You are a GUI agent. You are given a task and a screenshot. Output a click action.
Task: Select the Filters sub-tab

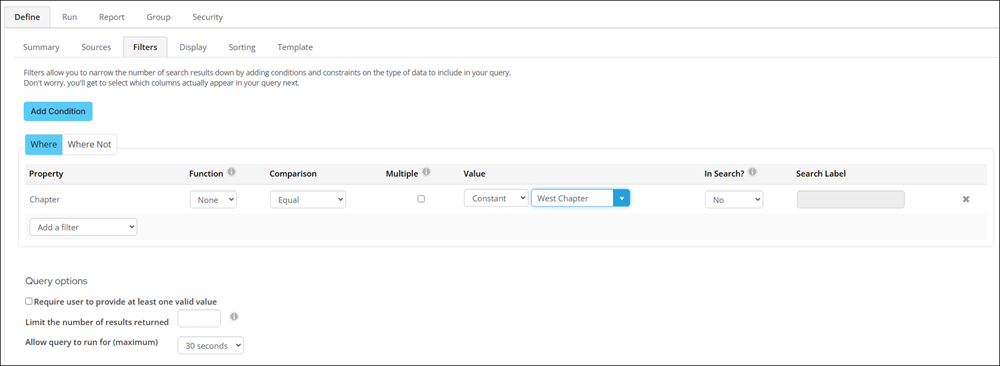point(145,47)
